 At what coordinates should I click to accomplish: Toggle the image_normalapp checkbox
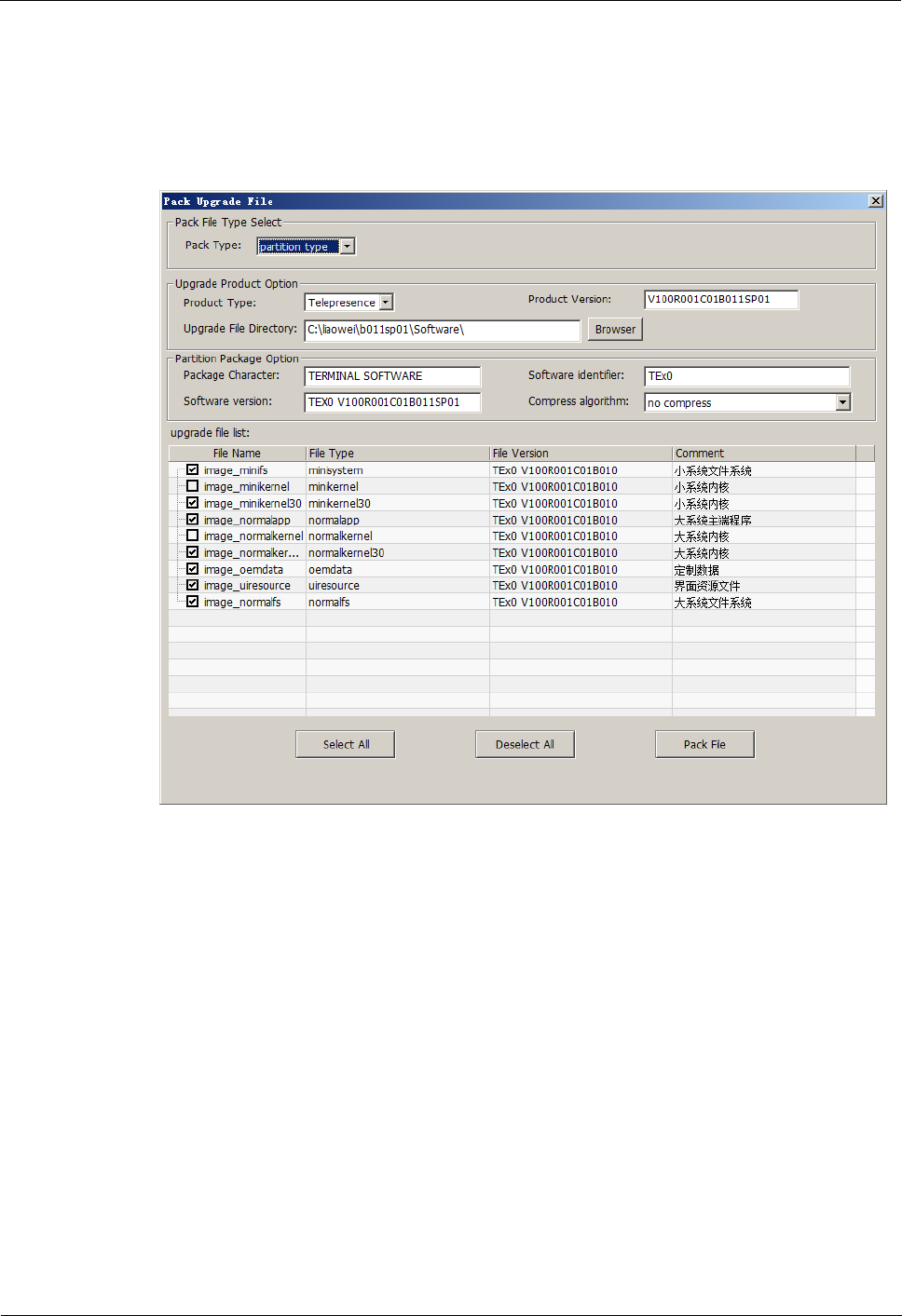pyautogui.click(x=192, y=520)
